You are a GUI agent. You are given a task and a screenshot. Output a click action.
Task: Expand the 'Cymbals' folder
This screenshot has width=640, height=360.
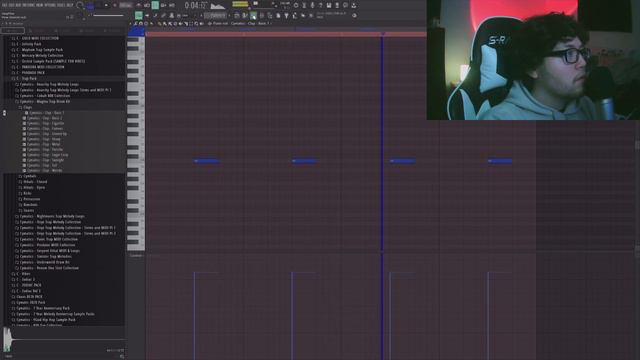coord(30,176)
